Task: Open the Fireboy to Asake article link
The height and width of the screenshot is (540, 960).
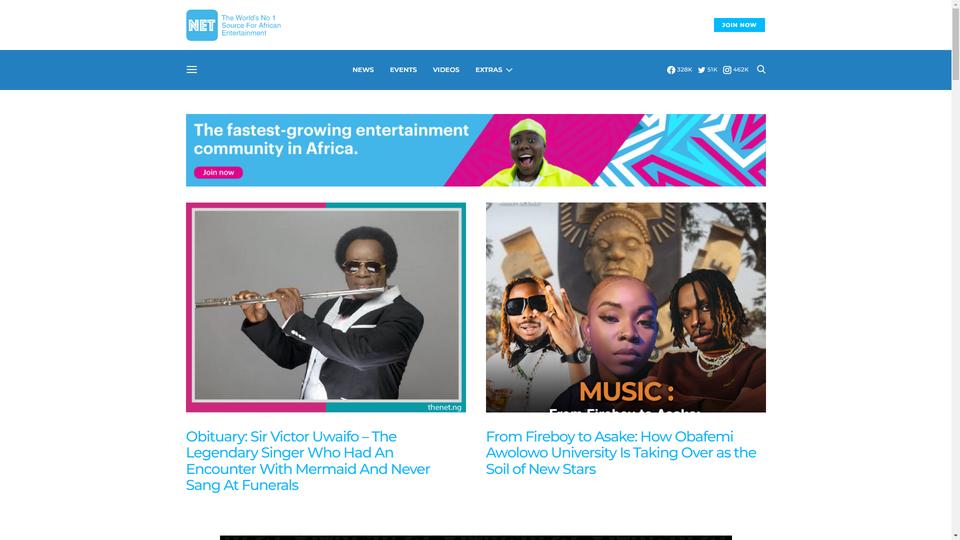Action: point(621,452)
